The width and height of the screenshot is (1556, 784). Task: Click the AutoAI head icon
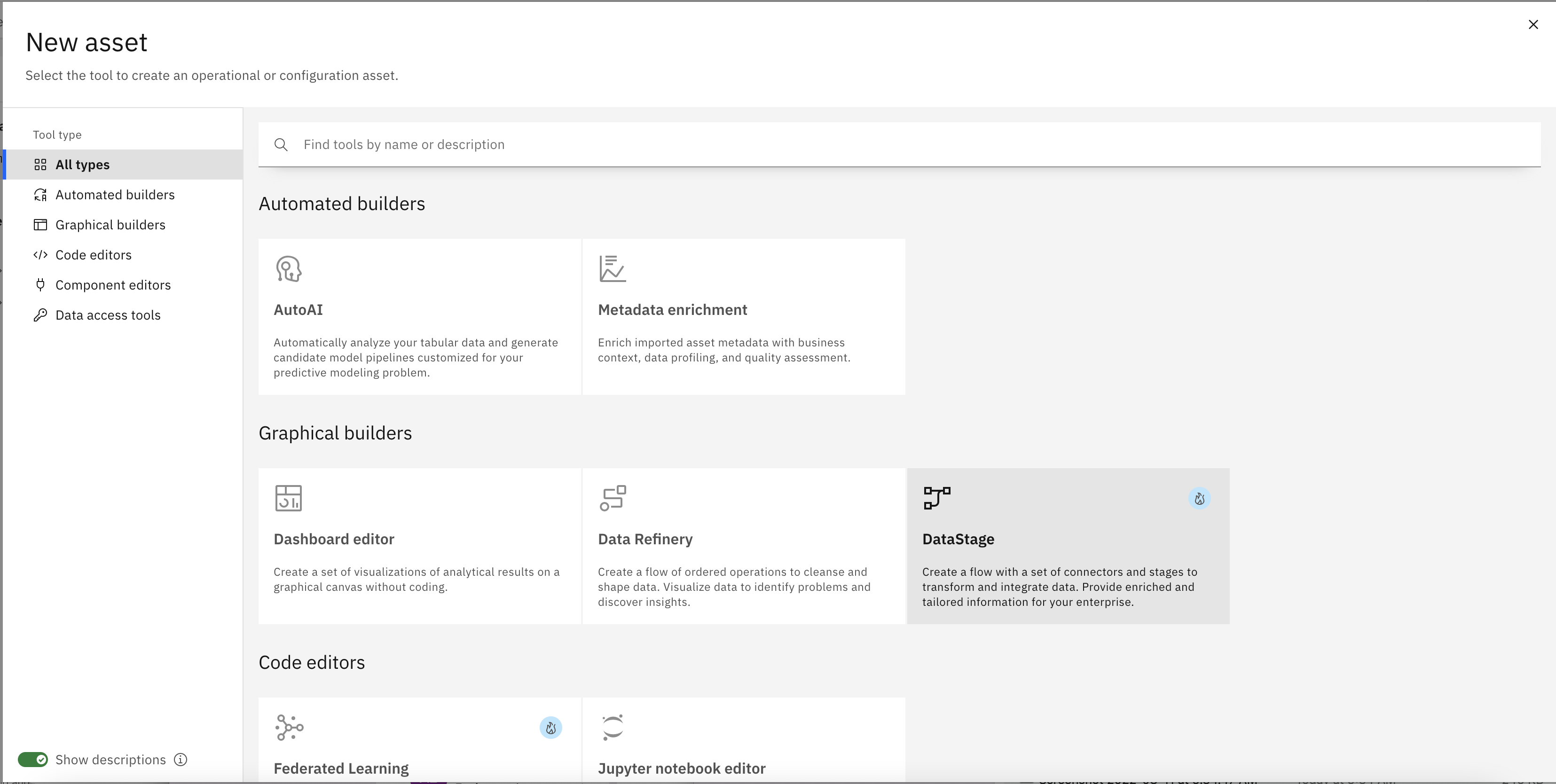pyautogui.click(x=289, y=269)
